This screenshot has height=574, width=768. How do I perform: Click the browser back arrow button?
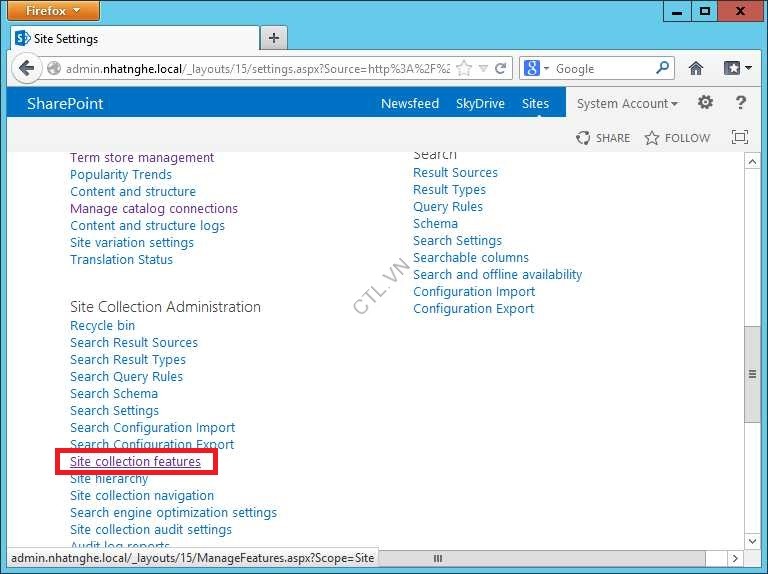tap(27, 69)
